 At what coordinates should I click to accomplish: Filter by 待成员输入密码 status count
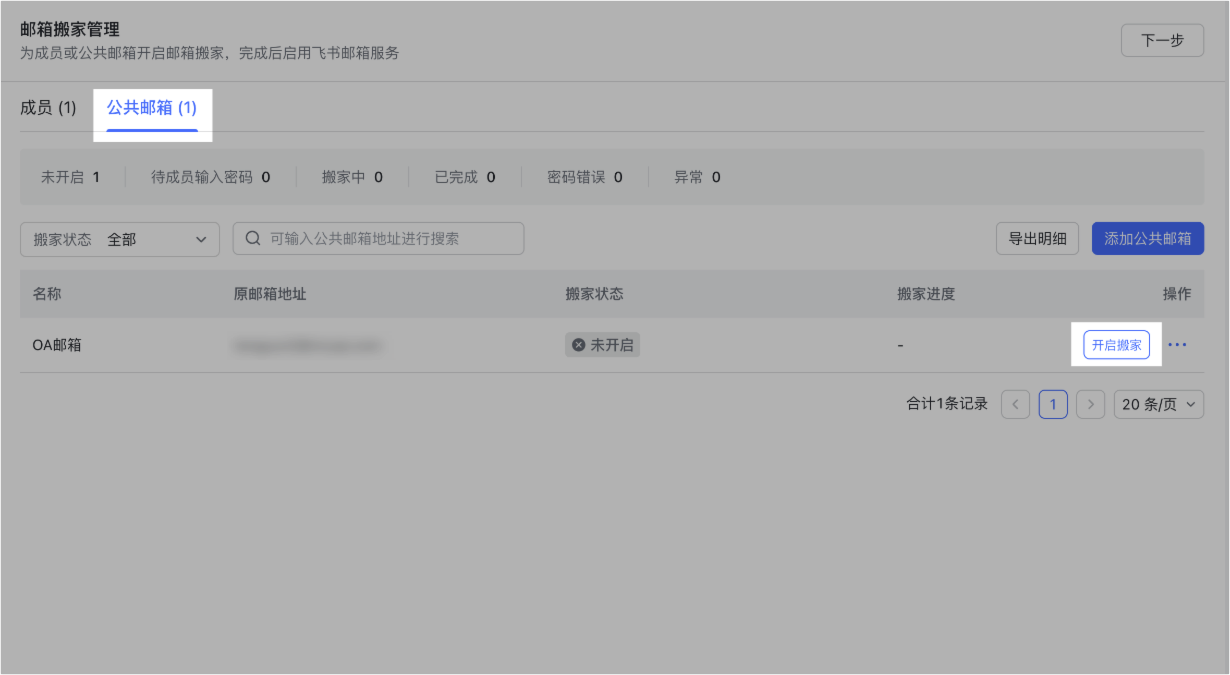[x=210, y=177]
